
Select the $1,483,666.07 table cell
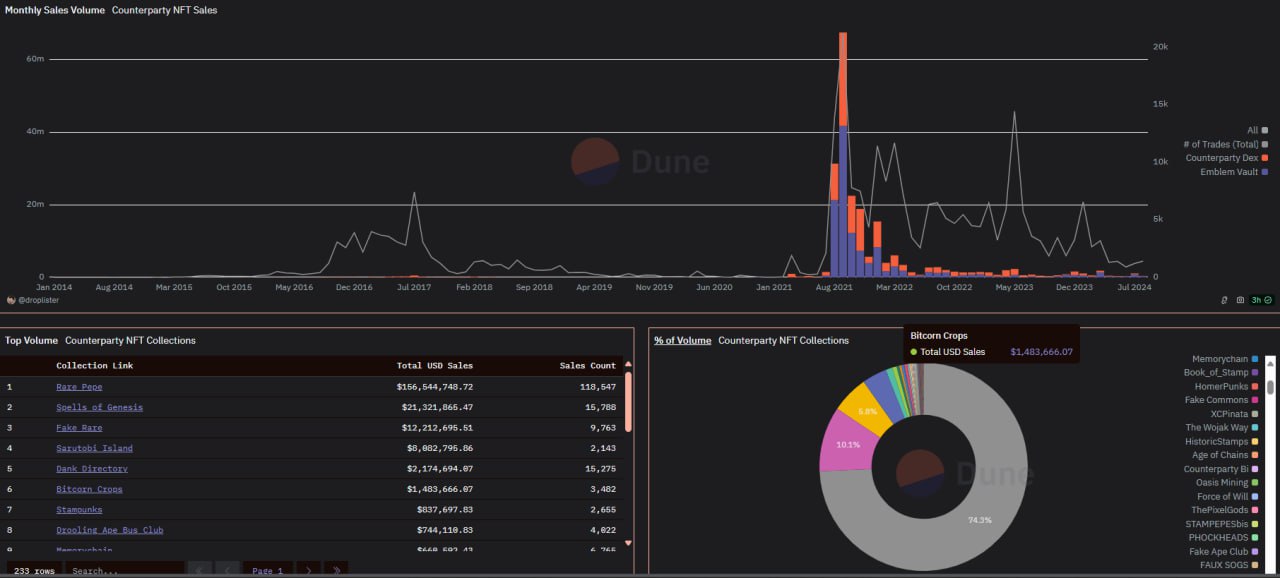(x=440, y=489)
